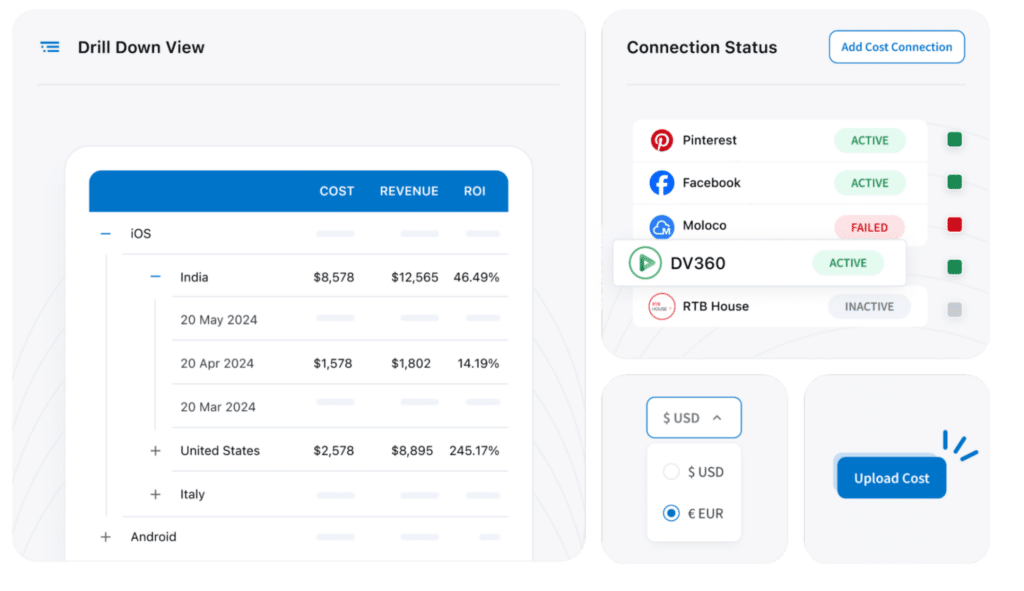
Task: Open the USD currency dropdown
Action: (693, 417)
